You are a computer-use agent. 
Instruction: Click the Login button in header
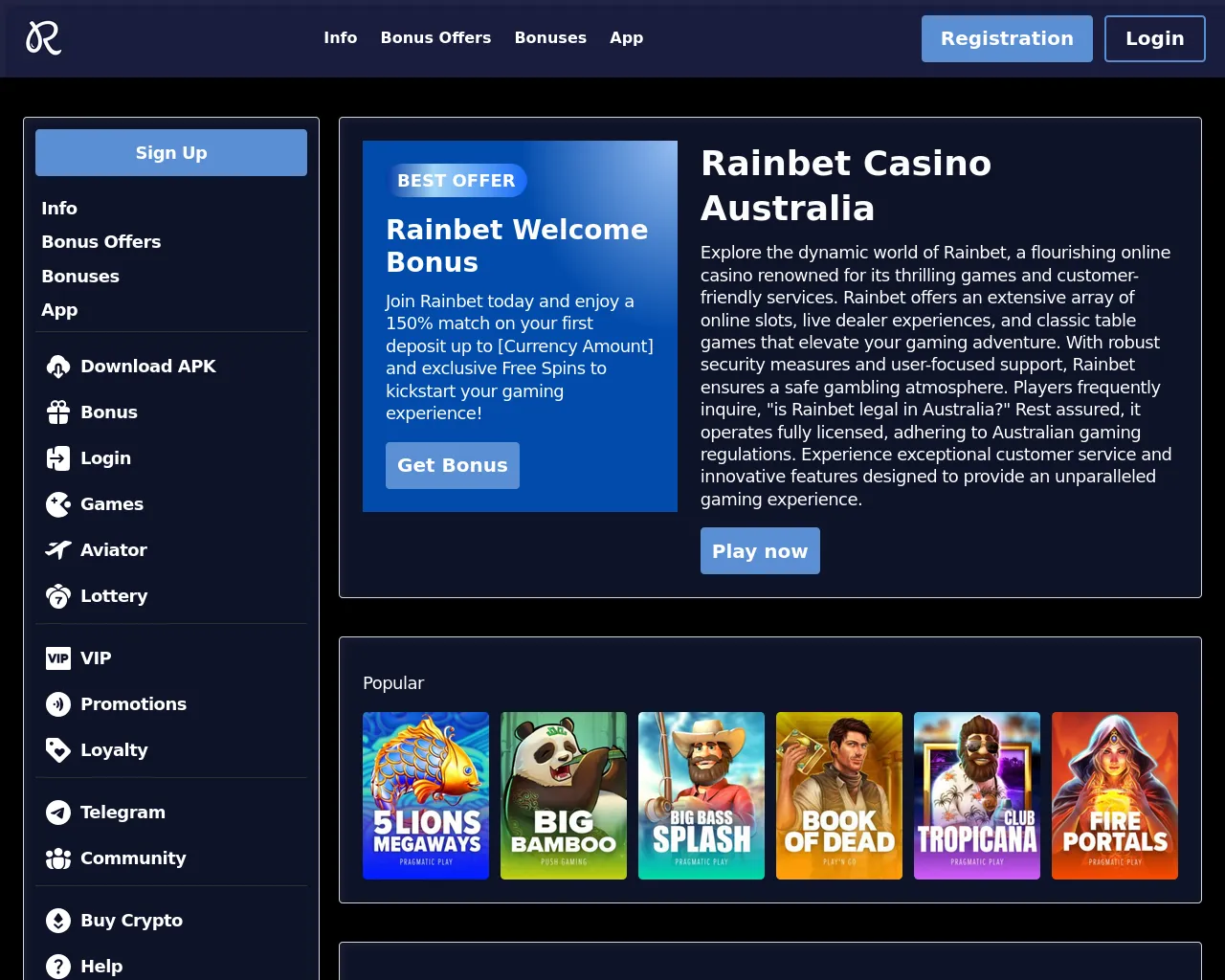1155,38
